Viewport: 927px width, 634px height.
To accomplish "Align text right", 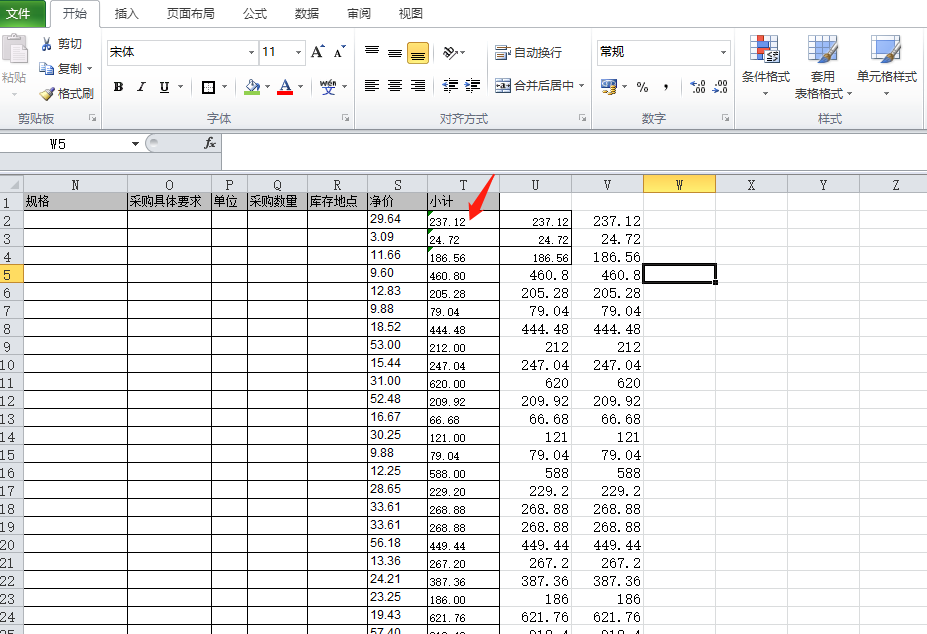I will click(x=418, y=86).
